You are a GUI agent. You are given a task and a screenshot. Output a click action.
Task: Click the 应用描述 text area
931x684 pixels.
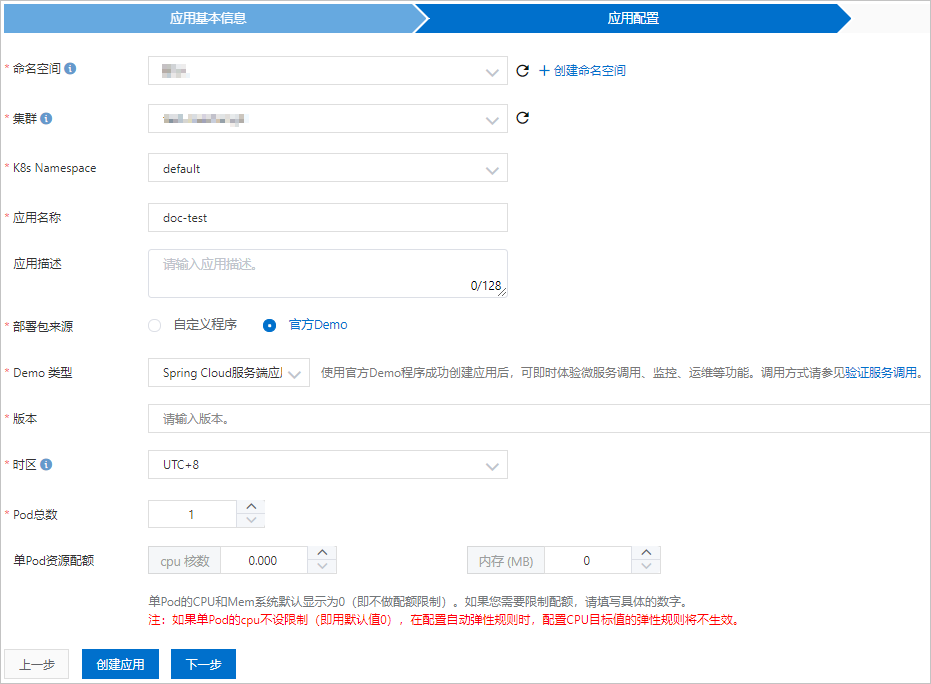(328, 273)
